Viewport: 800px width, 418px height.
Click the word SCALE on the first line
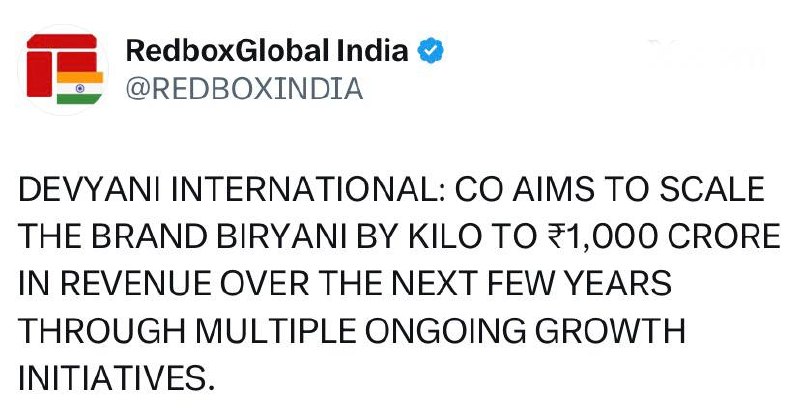(x=712, y=189)
